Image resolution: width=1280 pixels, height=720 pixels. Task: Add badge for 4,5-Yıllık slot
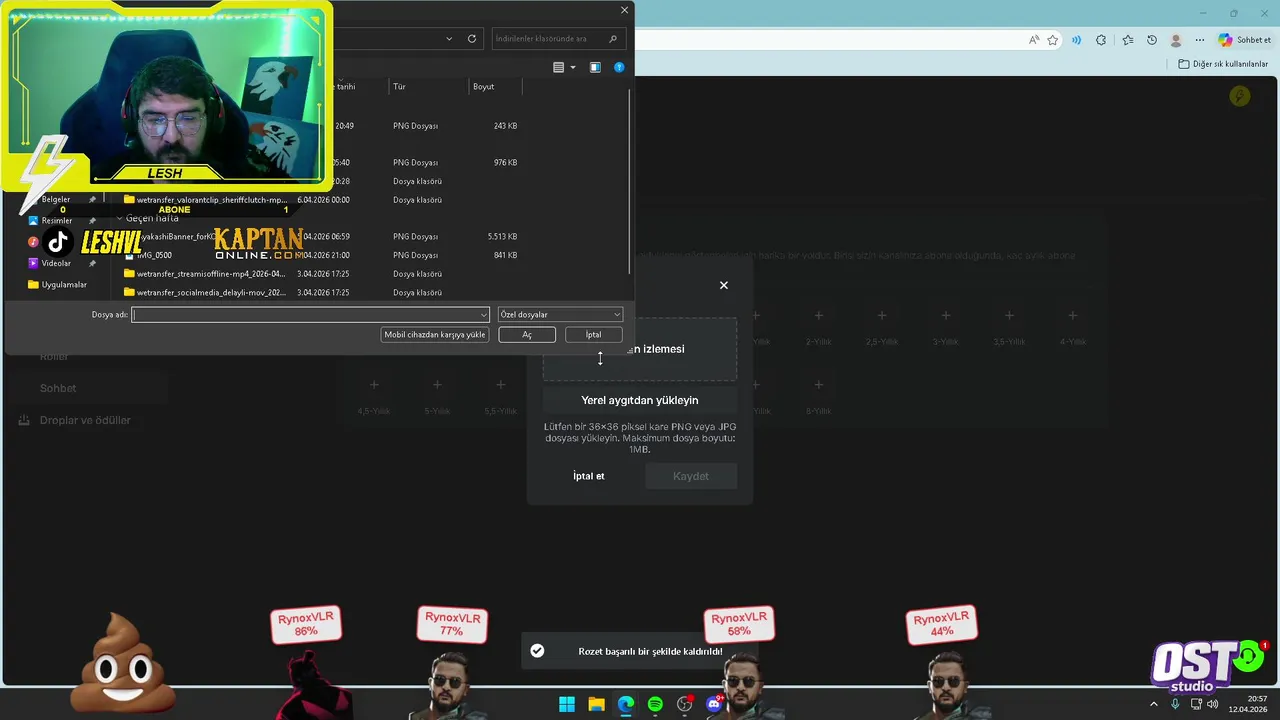374,385
